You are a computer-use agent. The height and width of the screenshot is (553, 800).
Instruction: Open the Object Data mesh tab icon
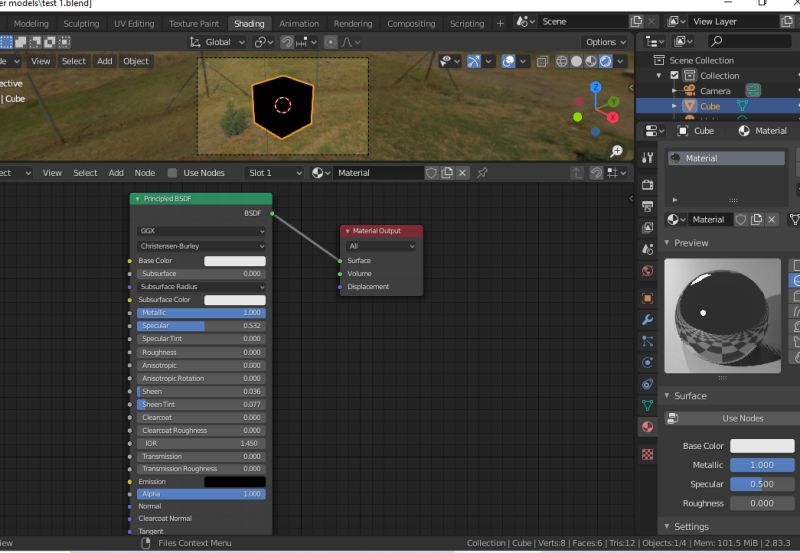point(647,406)
